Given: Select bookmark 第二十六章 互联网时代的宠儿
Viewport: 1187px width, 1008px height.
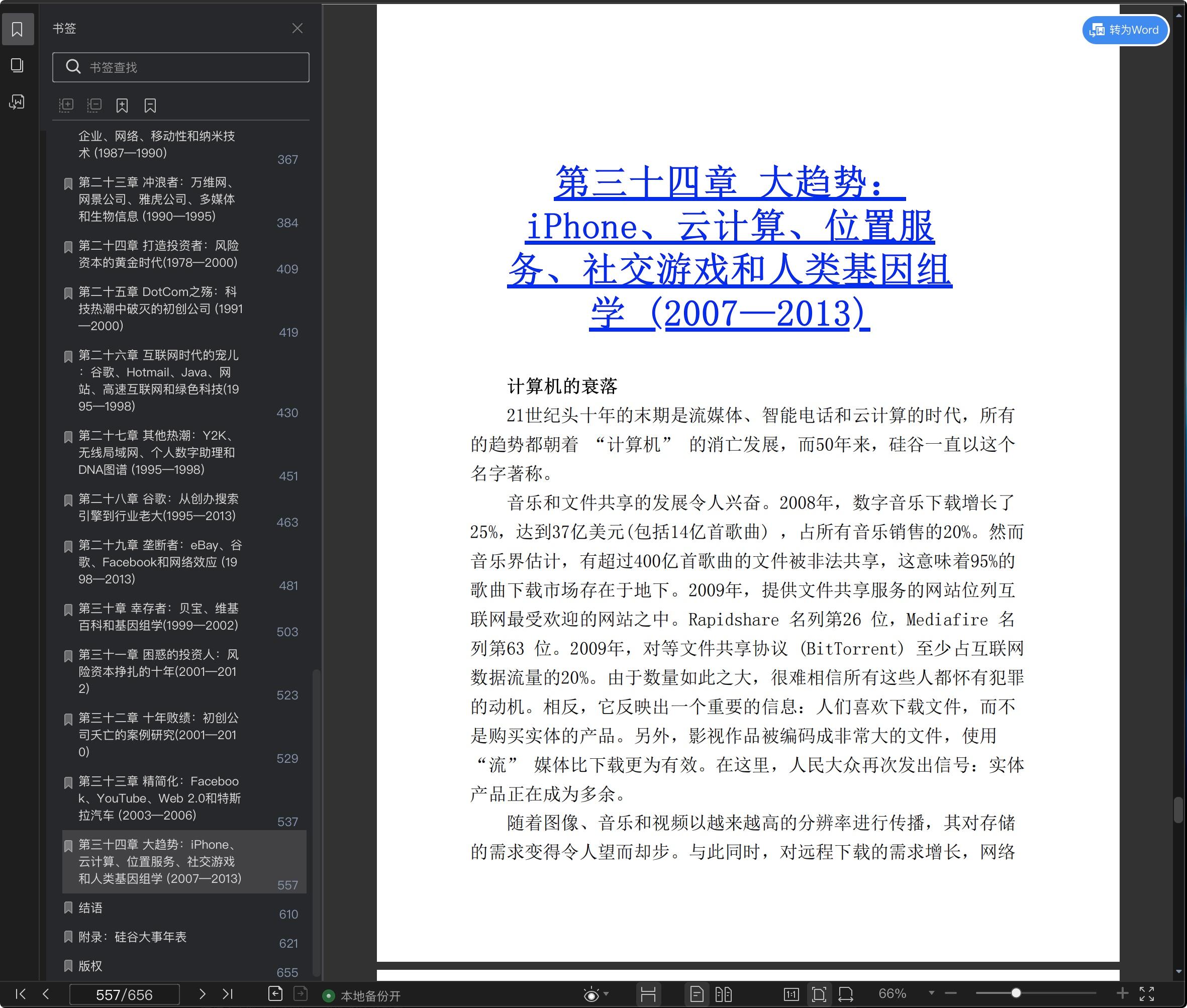Looking at the screenshot, I should (184, 381).
